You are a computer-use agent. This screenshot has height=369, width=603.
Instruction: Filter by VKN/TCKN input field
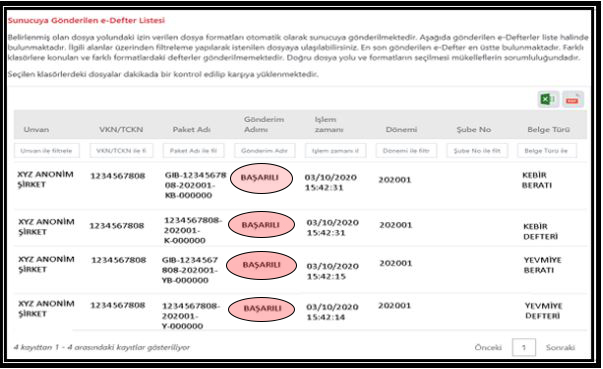coord(121,151)
